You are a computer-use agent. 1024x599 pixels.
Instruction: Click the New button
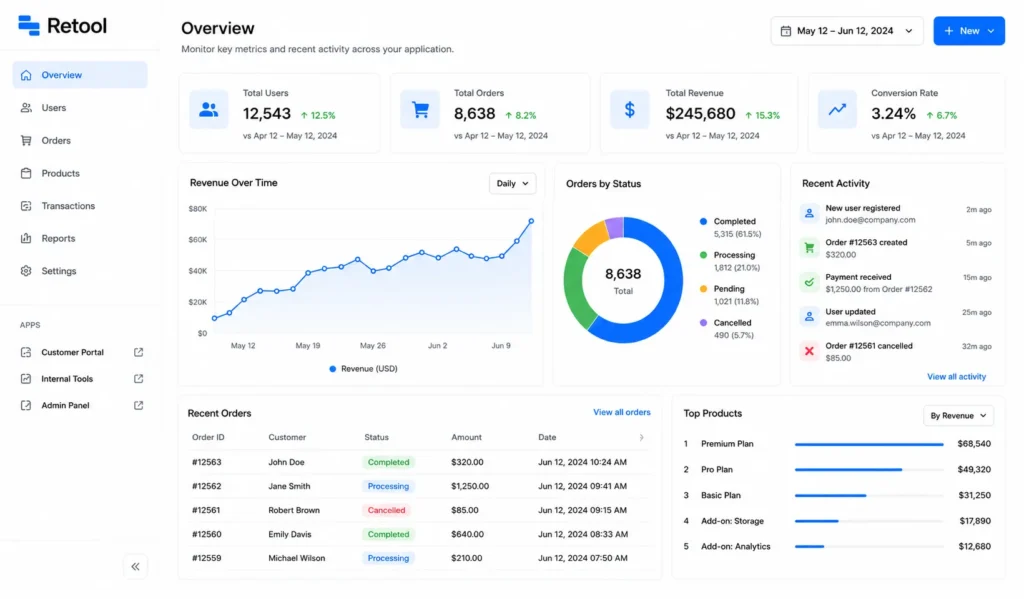[x=969, y=31]
